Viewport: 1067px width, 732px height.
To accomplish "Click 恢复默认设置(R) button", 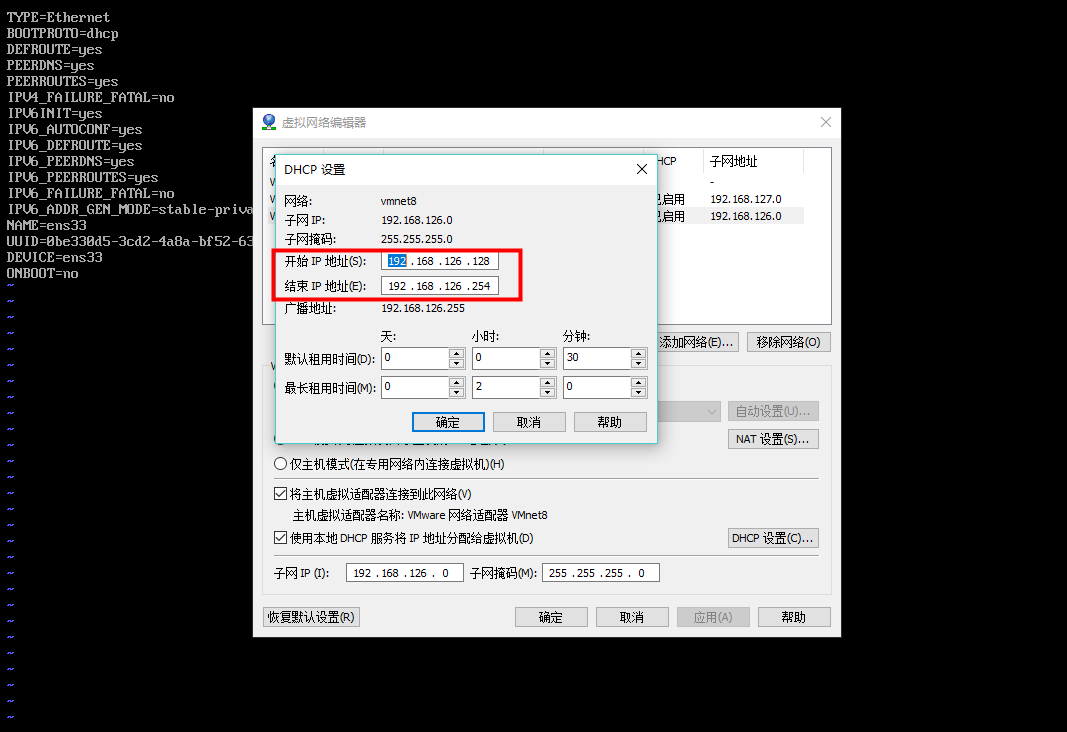I will (311, 617).
